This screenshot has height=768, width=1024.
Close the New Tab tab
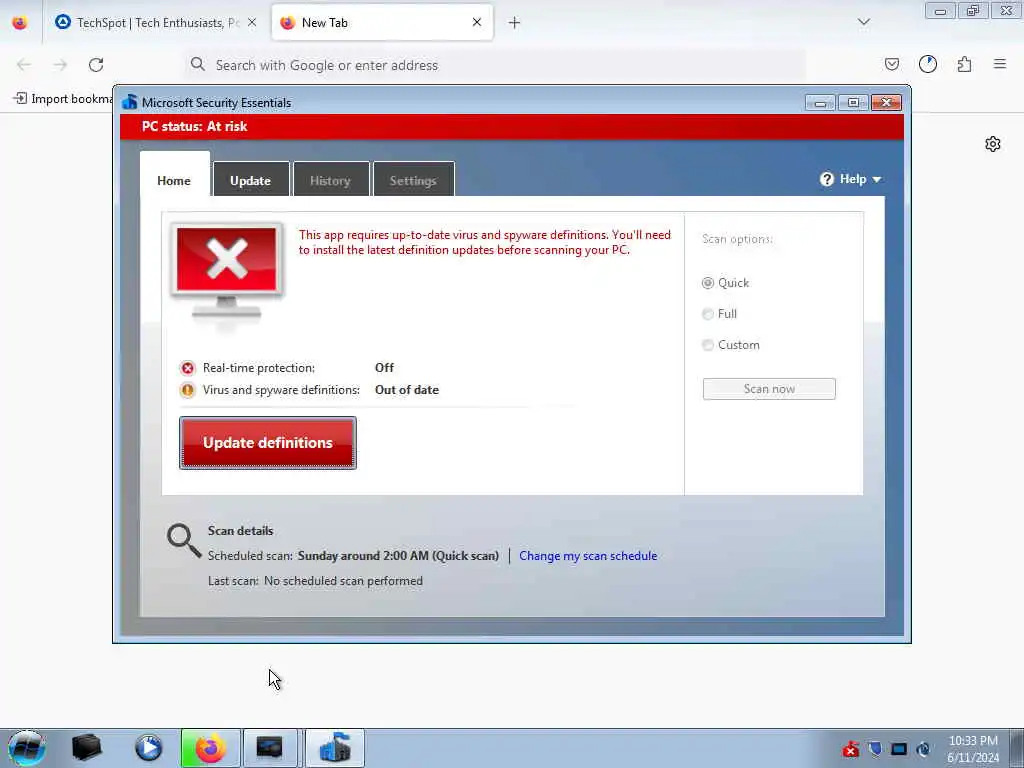[x=477, y=22]
